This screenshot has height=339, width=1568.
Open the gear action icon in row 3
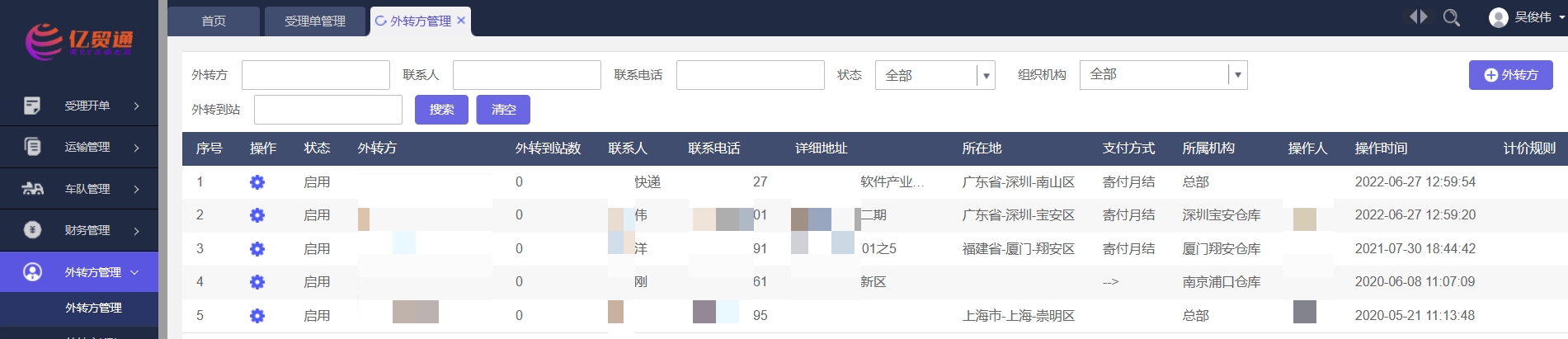(257, 249)
